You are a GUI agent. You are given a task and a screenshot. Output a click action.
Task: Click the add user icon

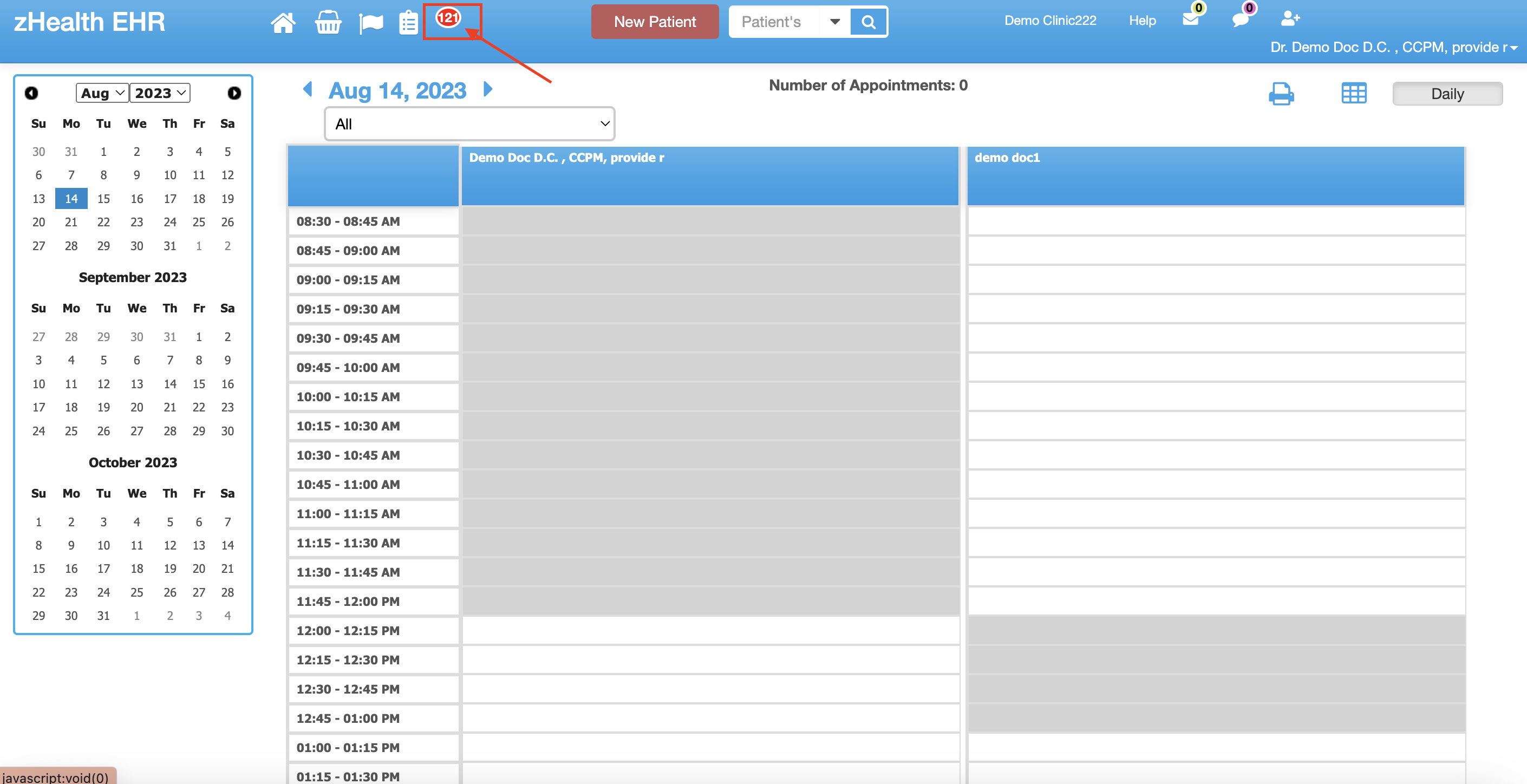pos(1290,18)
